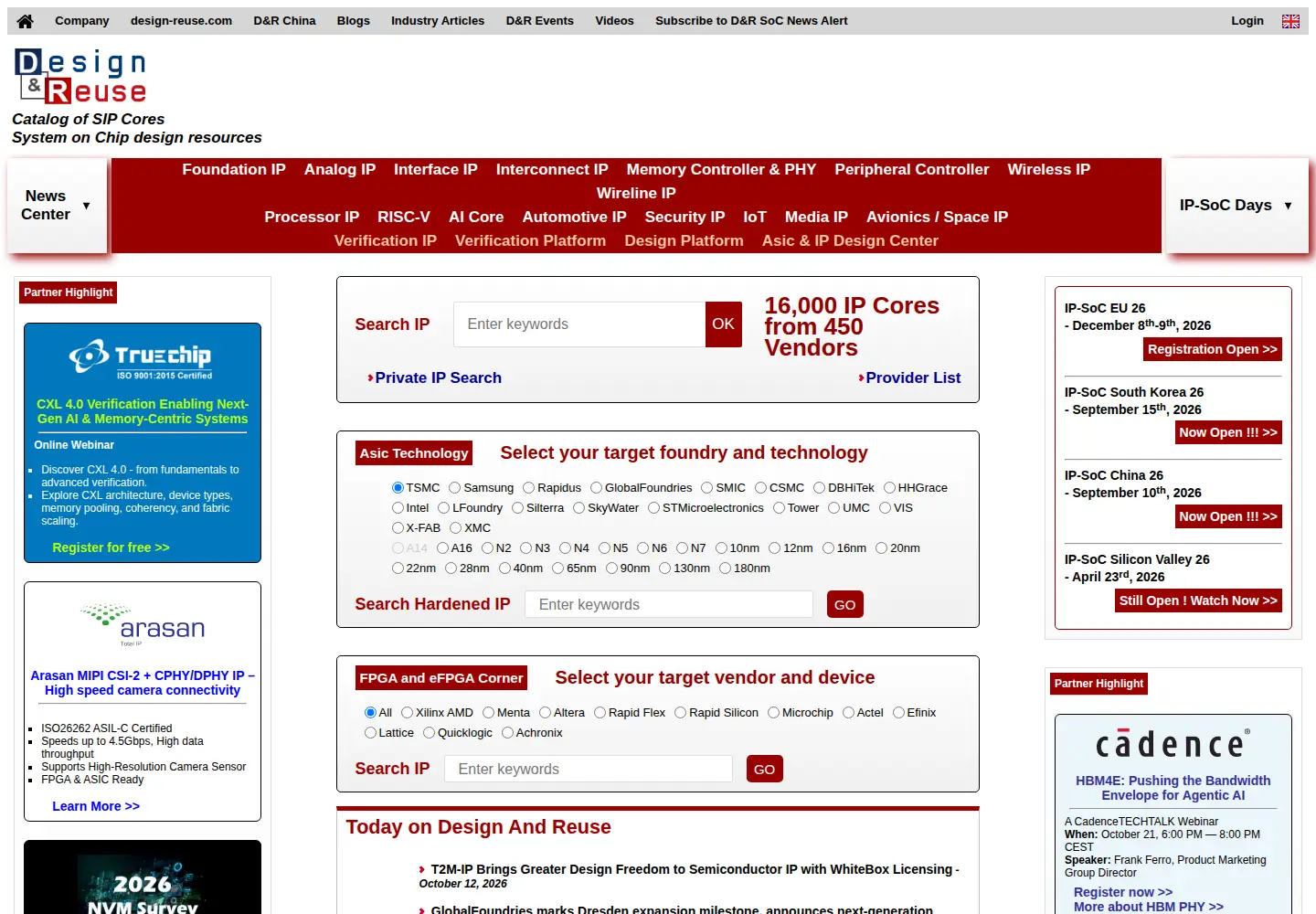Open the Design & Reuse logo
Viewport: 1316px width, 914px height.
click(x=80, y=76)
